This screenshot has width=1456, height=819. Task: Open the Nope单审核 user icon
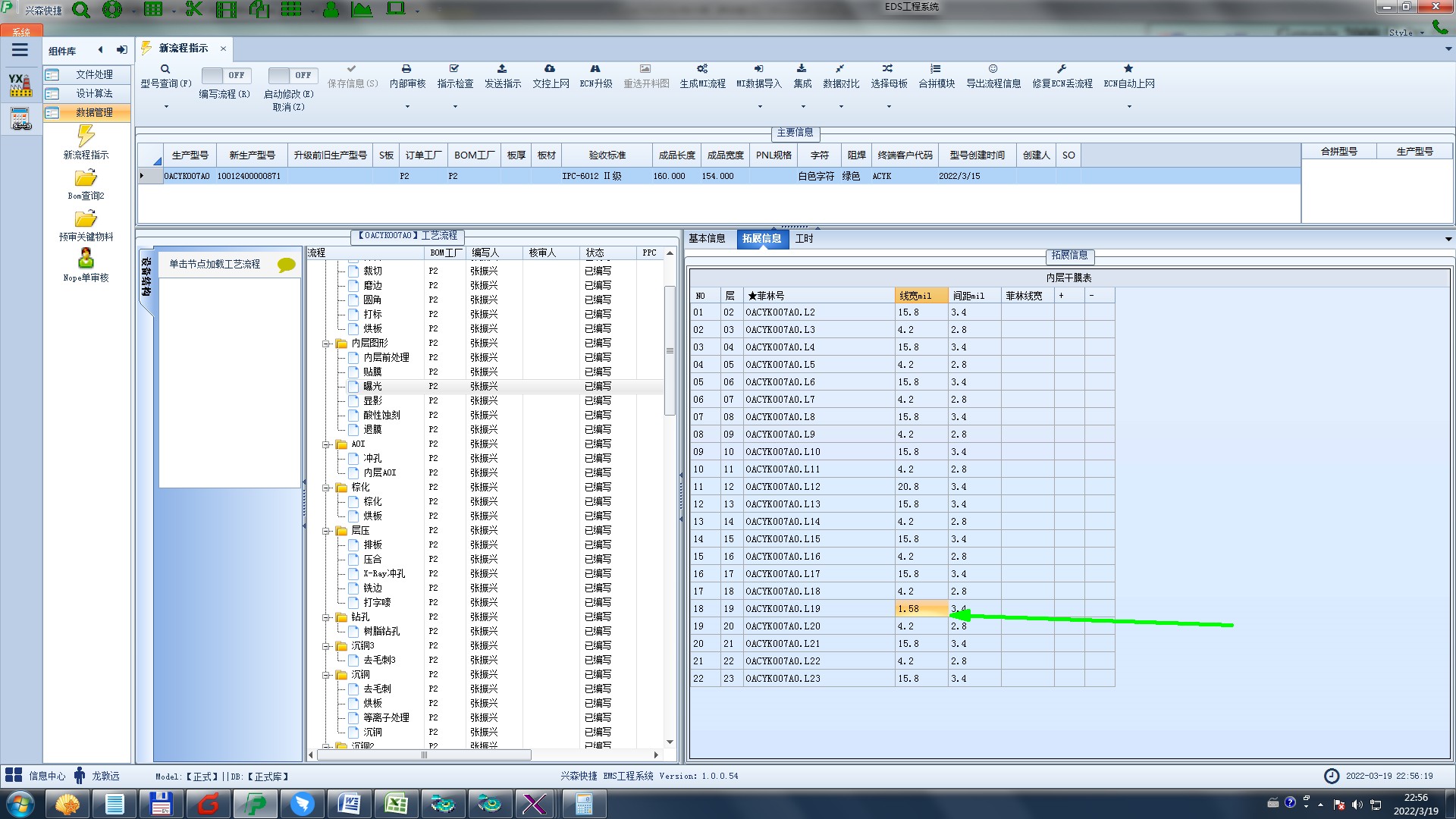pos(86,259)
